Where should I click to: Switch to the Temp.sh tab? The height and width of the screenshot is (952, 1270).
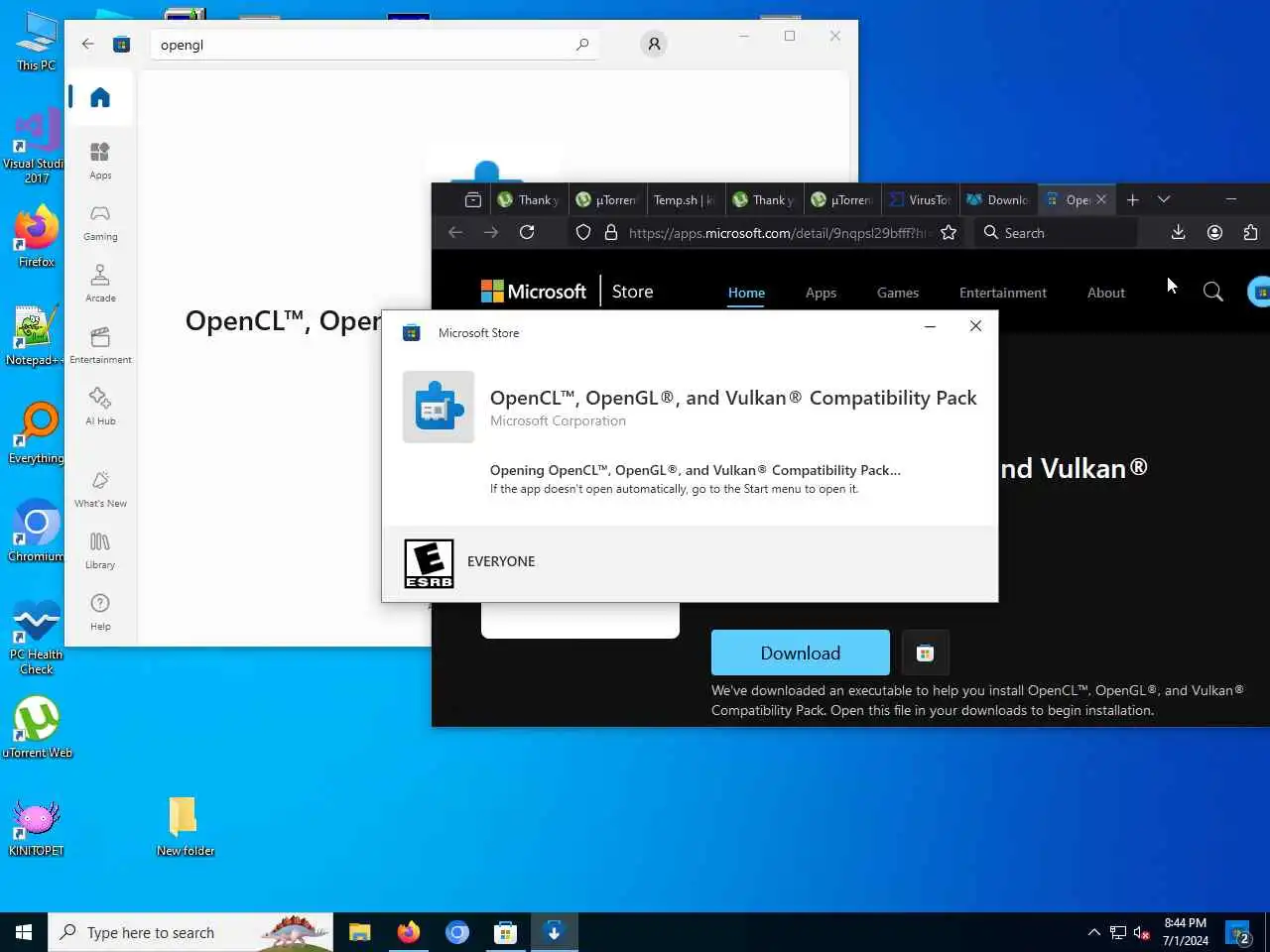tap(684, 199)
